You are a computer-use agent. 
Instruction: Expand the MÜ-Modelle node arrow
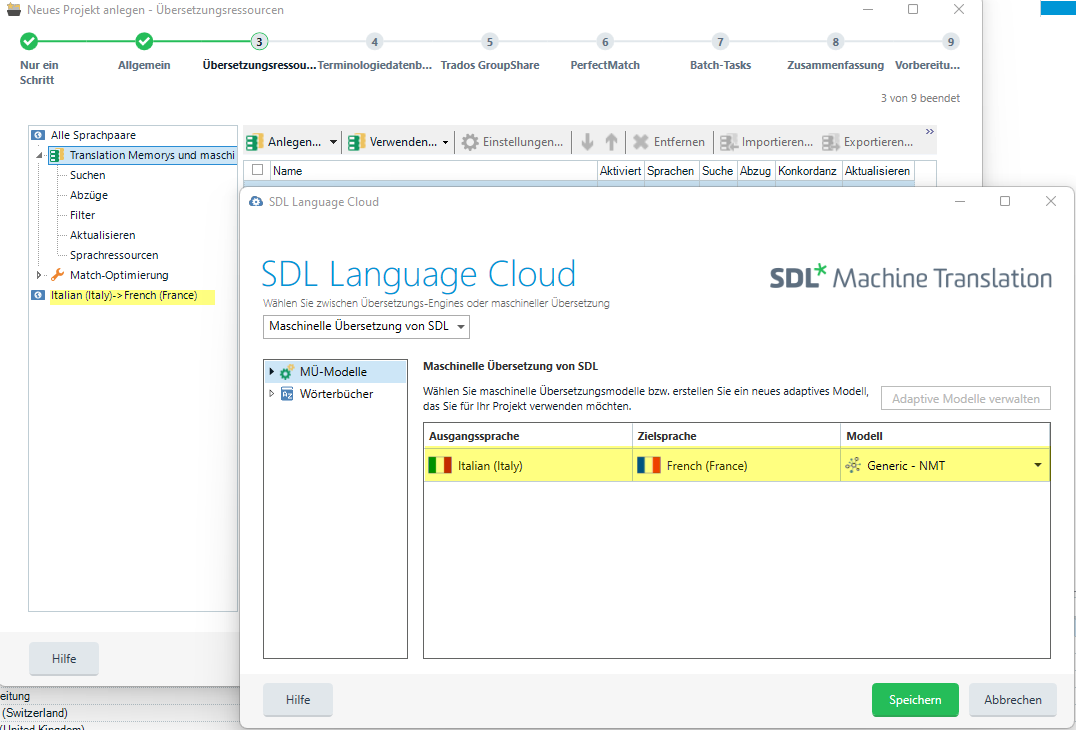coord(272,371)
